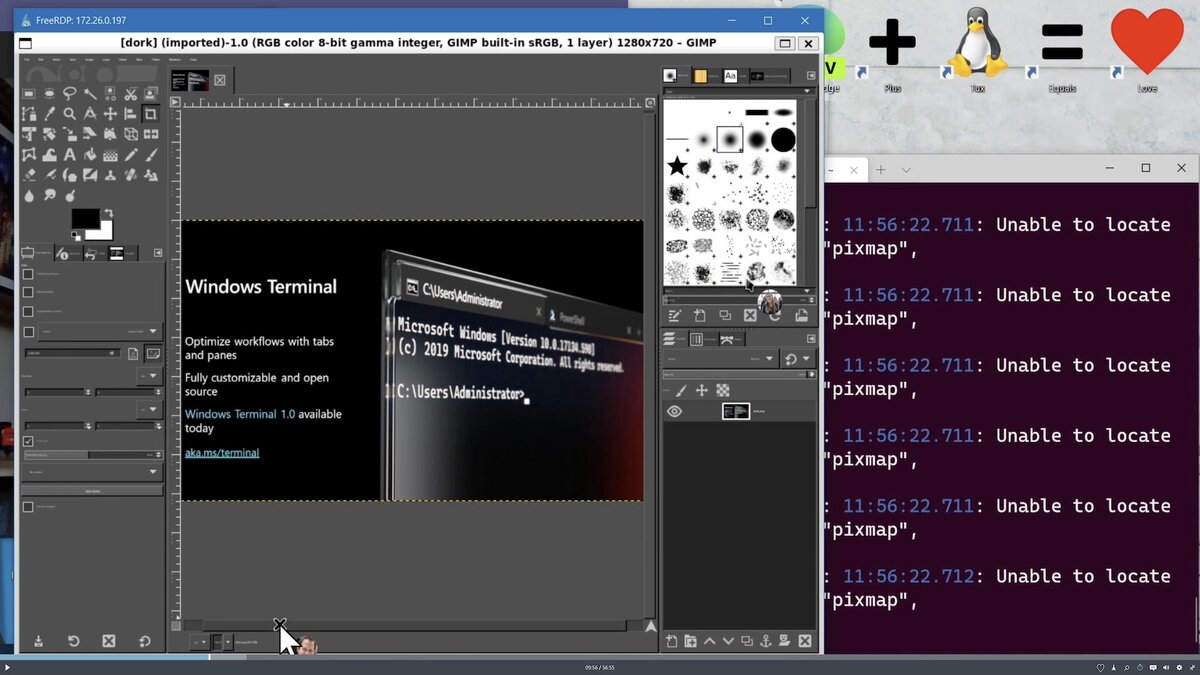Screen dimensions: 1200x675
Task: Reset tool options to default values
Action: (x=145, y=641)
